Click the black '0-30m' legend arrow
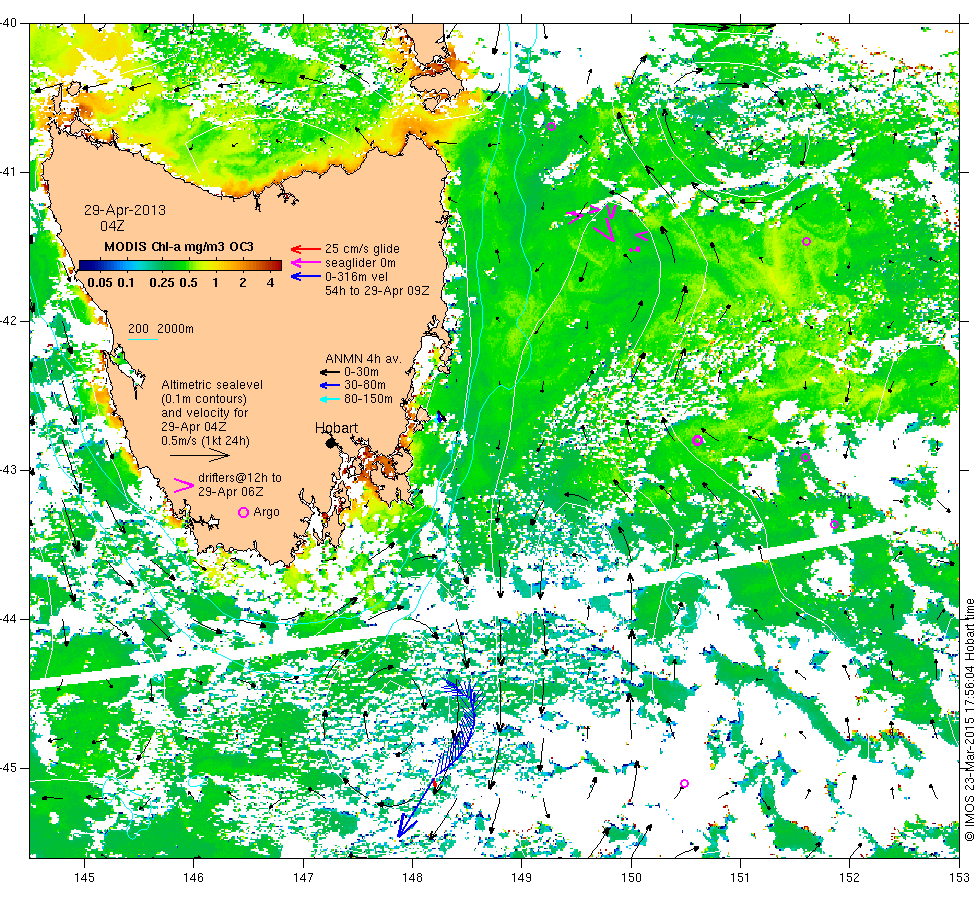The width and height of the screenshot is (980, 900). click(330, 372)
